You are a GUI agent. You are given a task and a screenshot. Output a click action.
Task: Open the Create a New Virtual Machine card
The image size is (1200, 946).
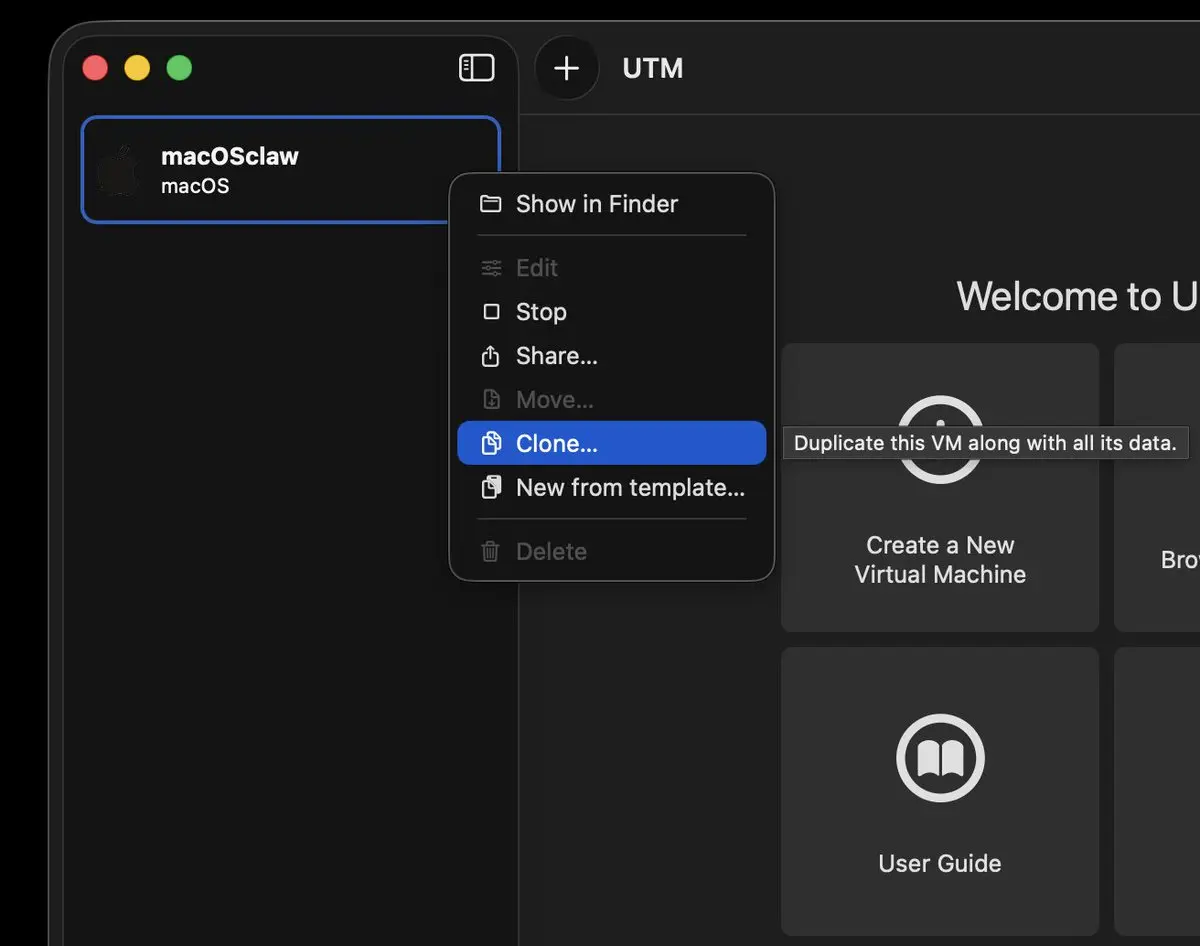pyautogui.click(x=939, y=488)
